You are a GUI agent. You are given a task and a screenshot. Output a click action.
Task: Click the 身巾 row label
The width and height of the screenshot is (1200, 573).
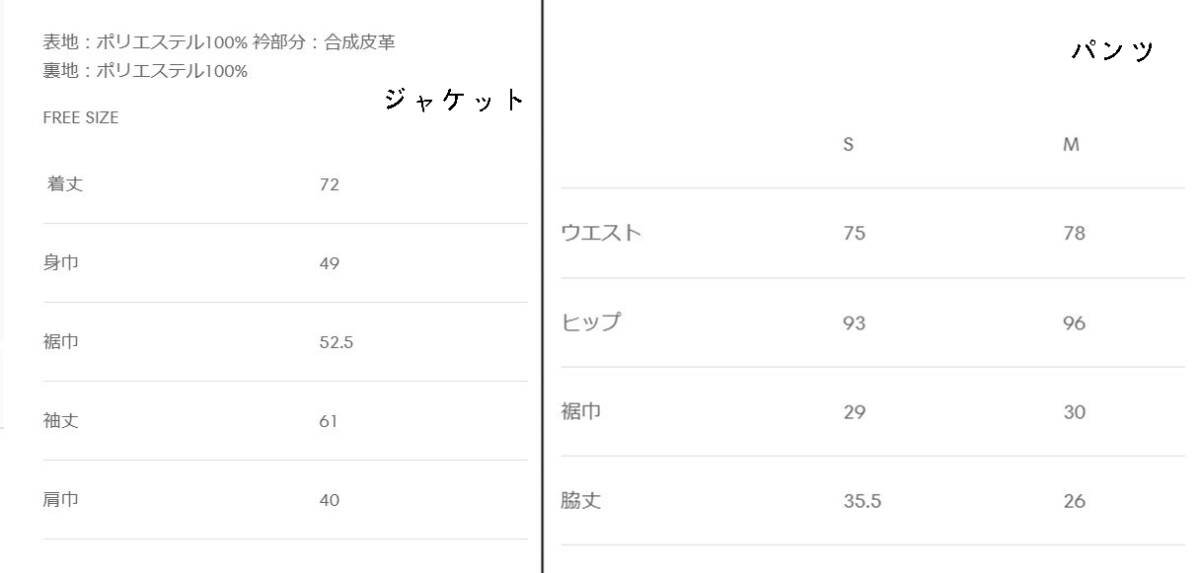pos(61,264)
